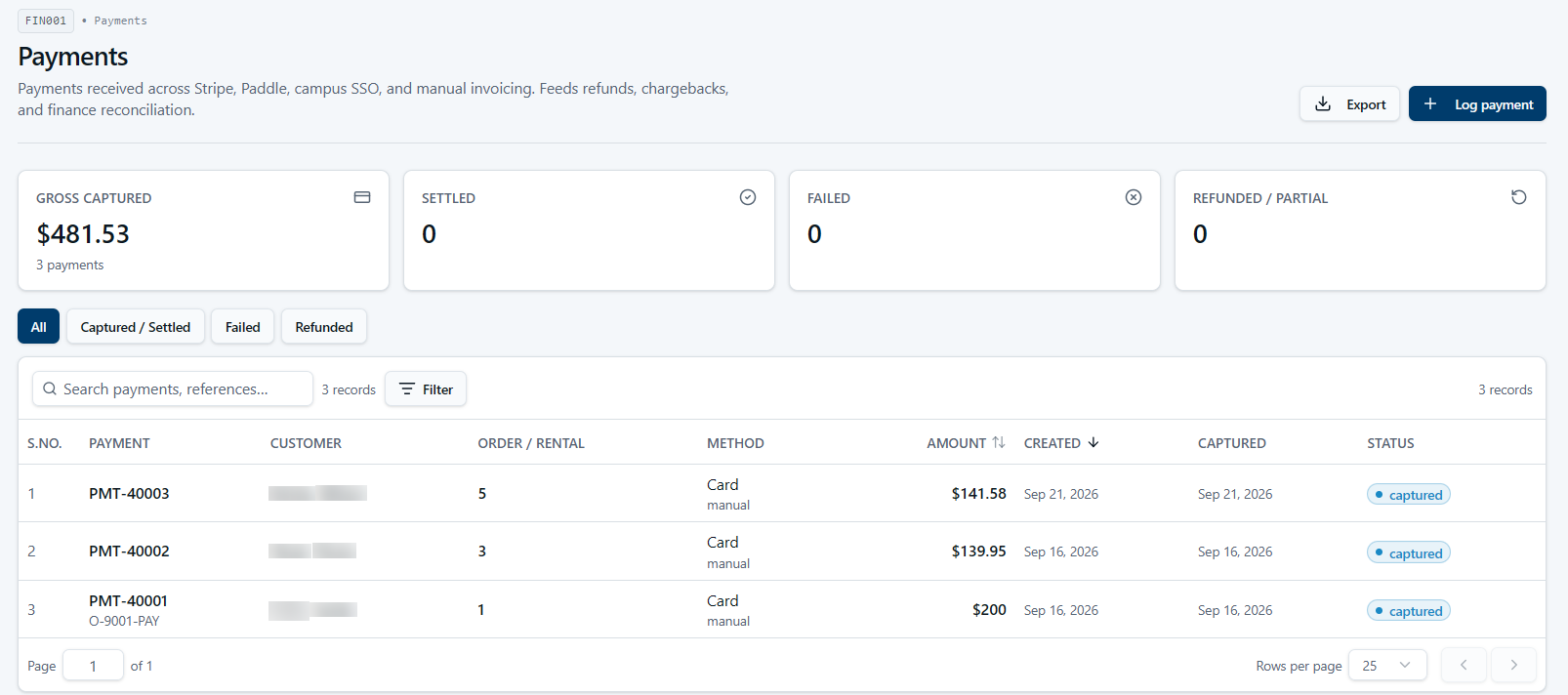The height and width of the screenshot is (695, 1568).
Task: Click order number 3 in PMT-40002 row
Action: (481, 551)
